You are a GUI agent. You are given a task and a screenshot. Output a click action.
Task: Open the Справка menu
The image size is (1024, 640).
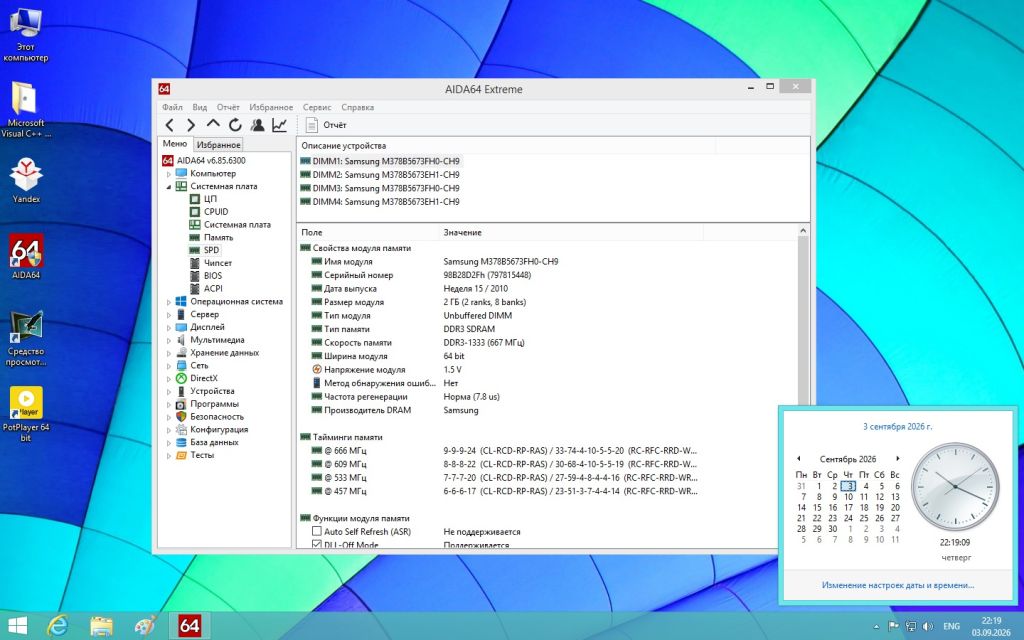357,107
